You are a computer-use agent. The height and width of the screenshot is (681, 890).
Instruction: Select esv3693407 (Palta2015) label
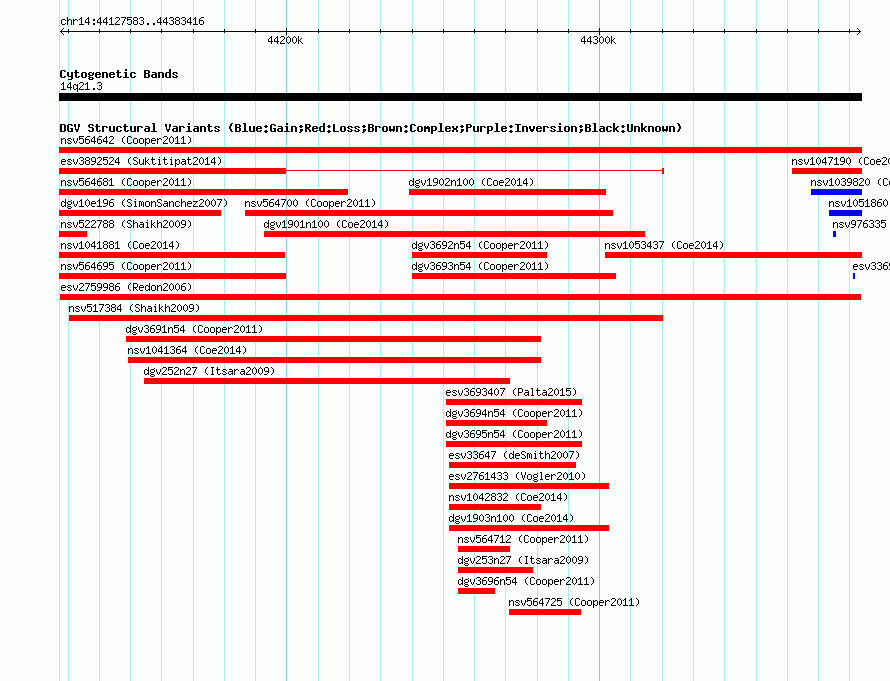click(511, 392)
